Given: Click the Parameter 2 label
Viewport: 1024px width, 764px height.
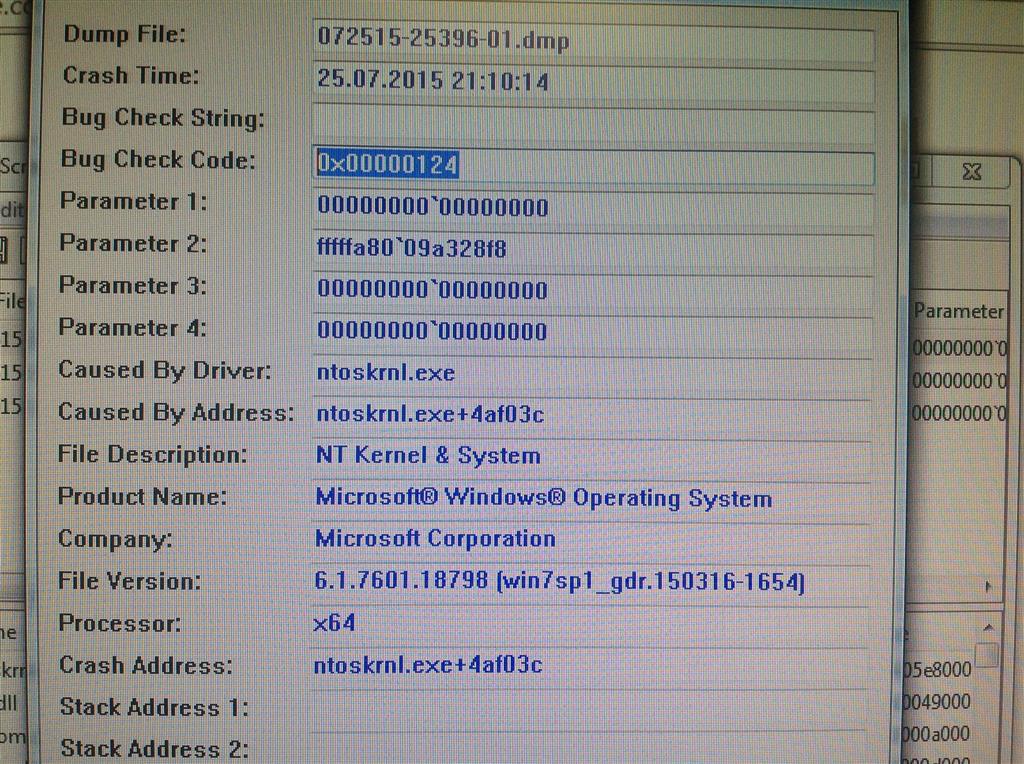Looking at the screenshot, I should click(x=133, y=244).
